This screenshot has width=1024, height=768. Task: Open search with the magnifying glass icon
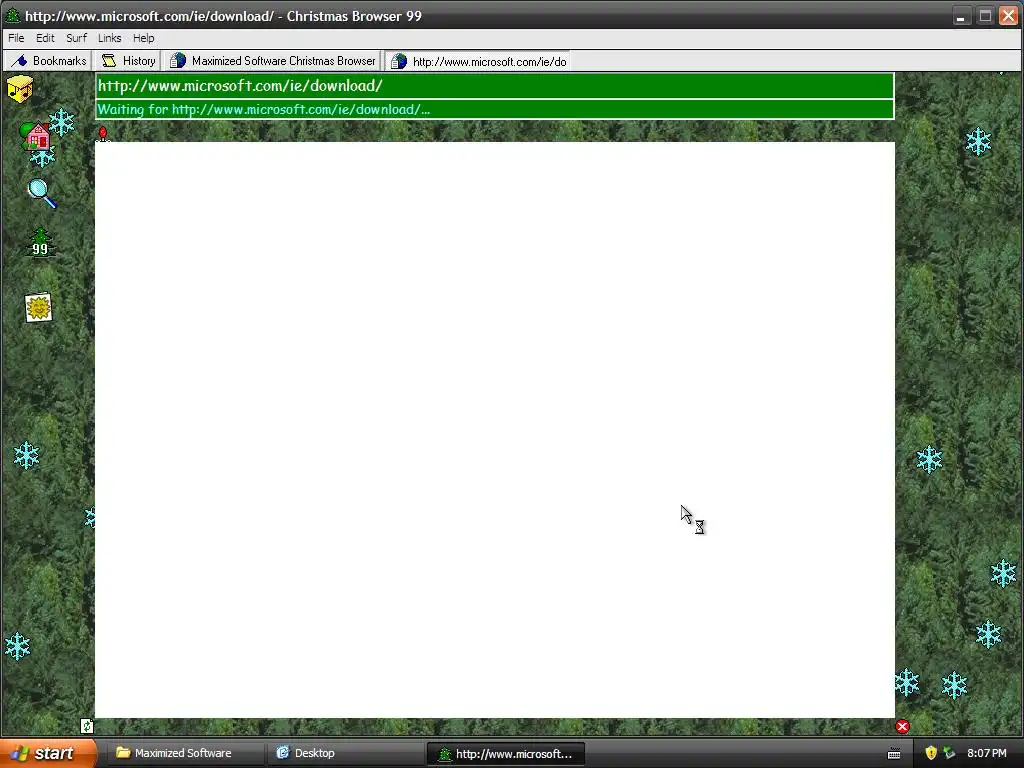(x=42, y=193)
